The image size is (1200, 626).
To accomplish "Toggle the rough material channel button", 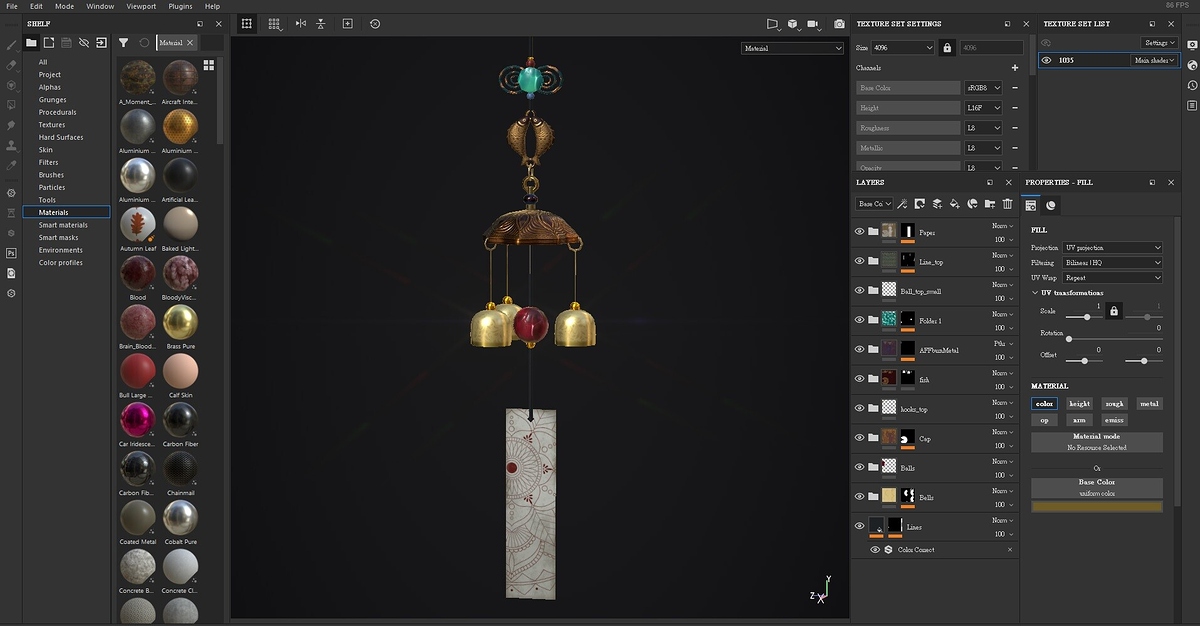I will (1114, 404).
